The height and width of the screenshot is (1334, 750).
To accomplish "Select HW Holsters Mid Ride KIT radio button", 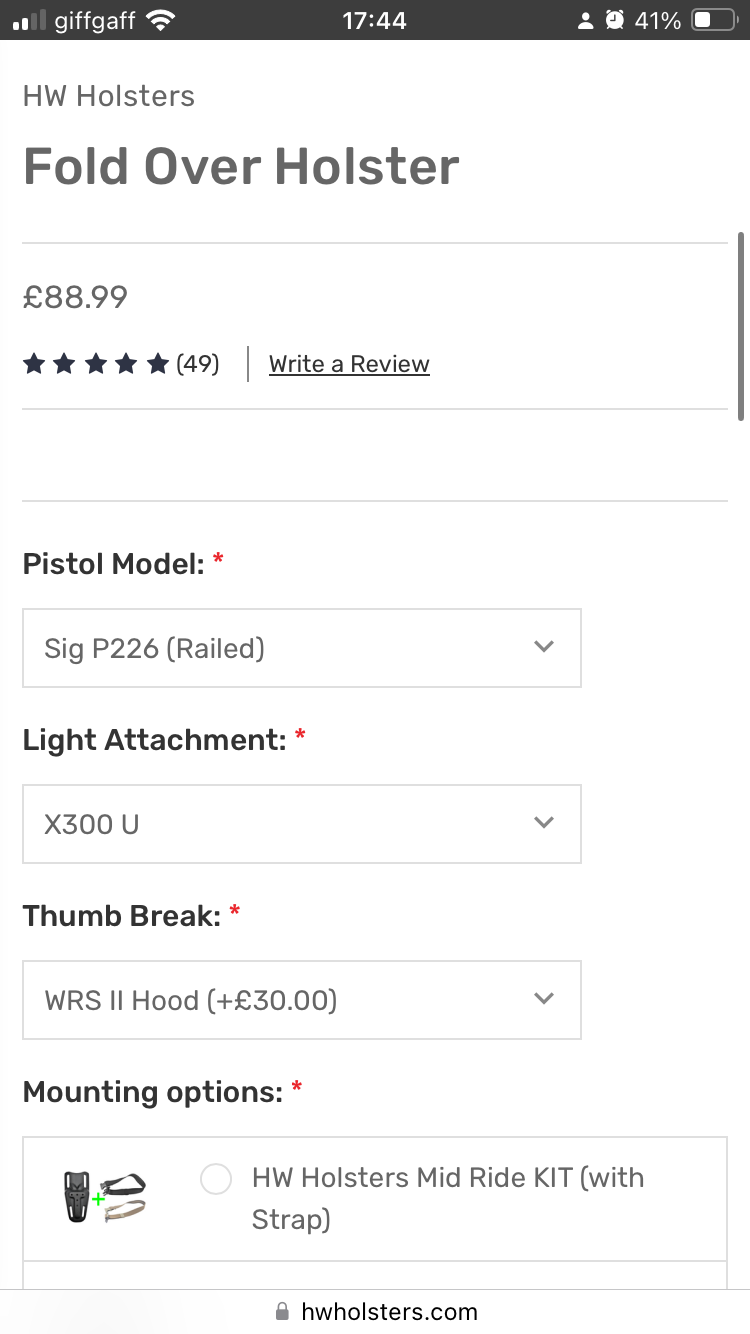I will pos(216,1179).
